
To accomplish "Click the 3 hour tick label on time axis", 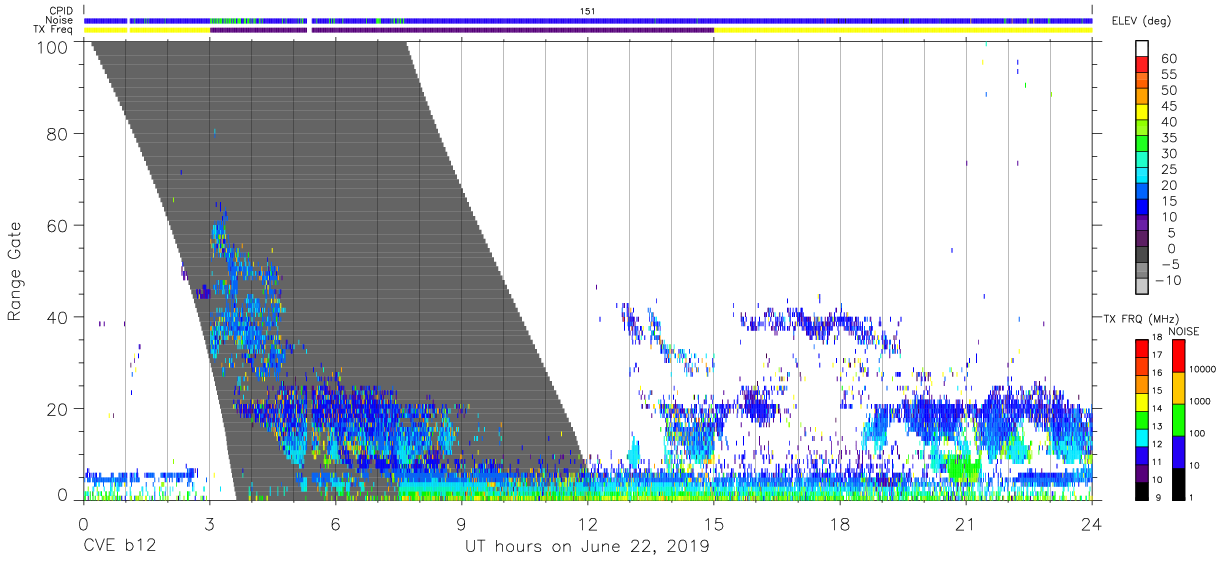I will (209, 524).
